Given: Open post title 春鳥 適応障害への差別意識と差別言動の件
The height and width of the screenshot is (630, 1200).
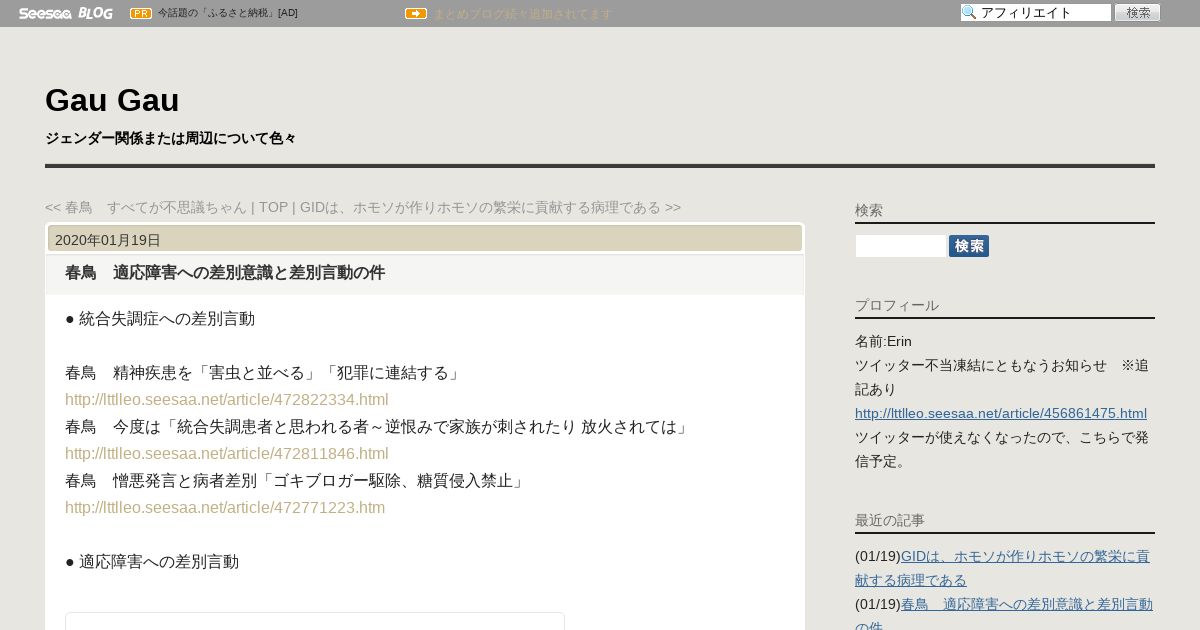Looking at the screenshot, I should click(x=225, y=273).
